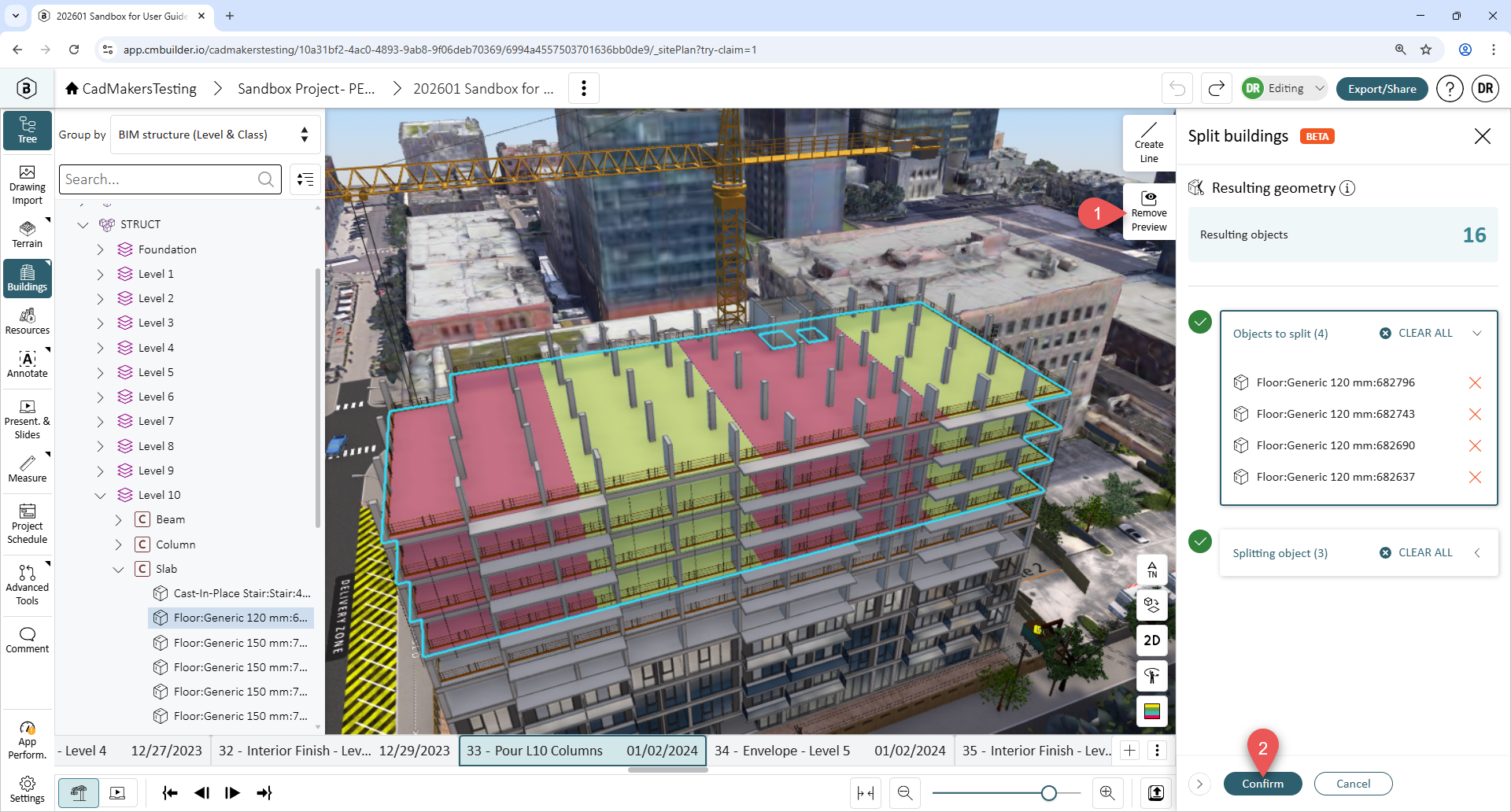1511x812 pixels.
Task: Open the Terrain tool
Action: [x=28, y=234]
